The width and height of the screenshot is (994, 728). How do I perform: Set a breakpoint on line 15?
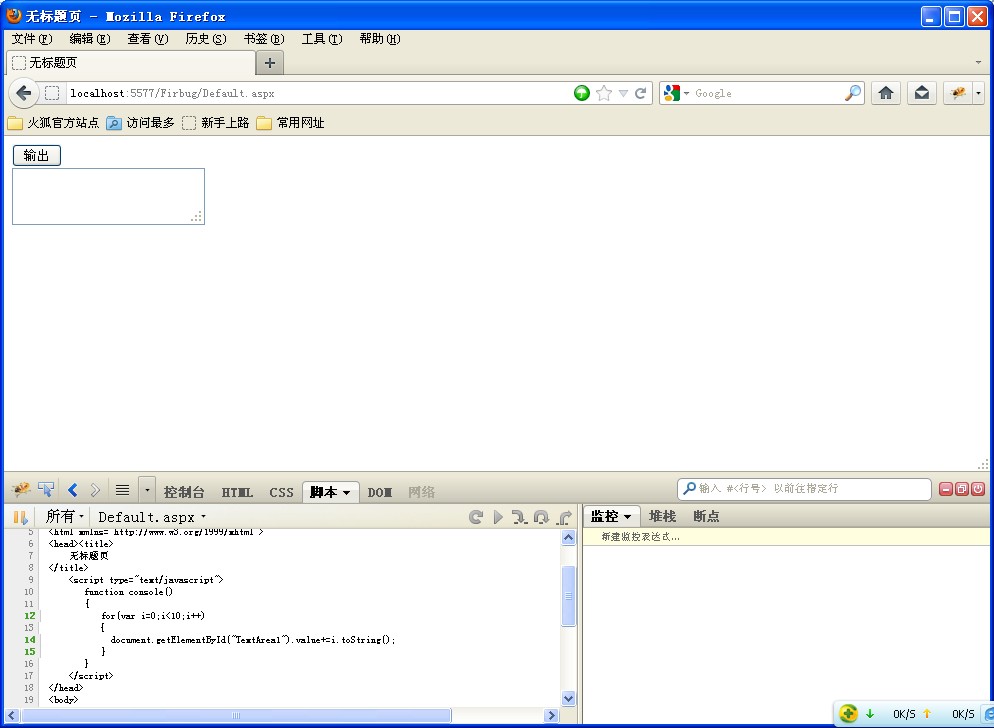pos(30,651)
